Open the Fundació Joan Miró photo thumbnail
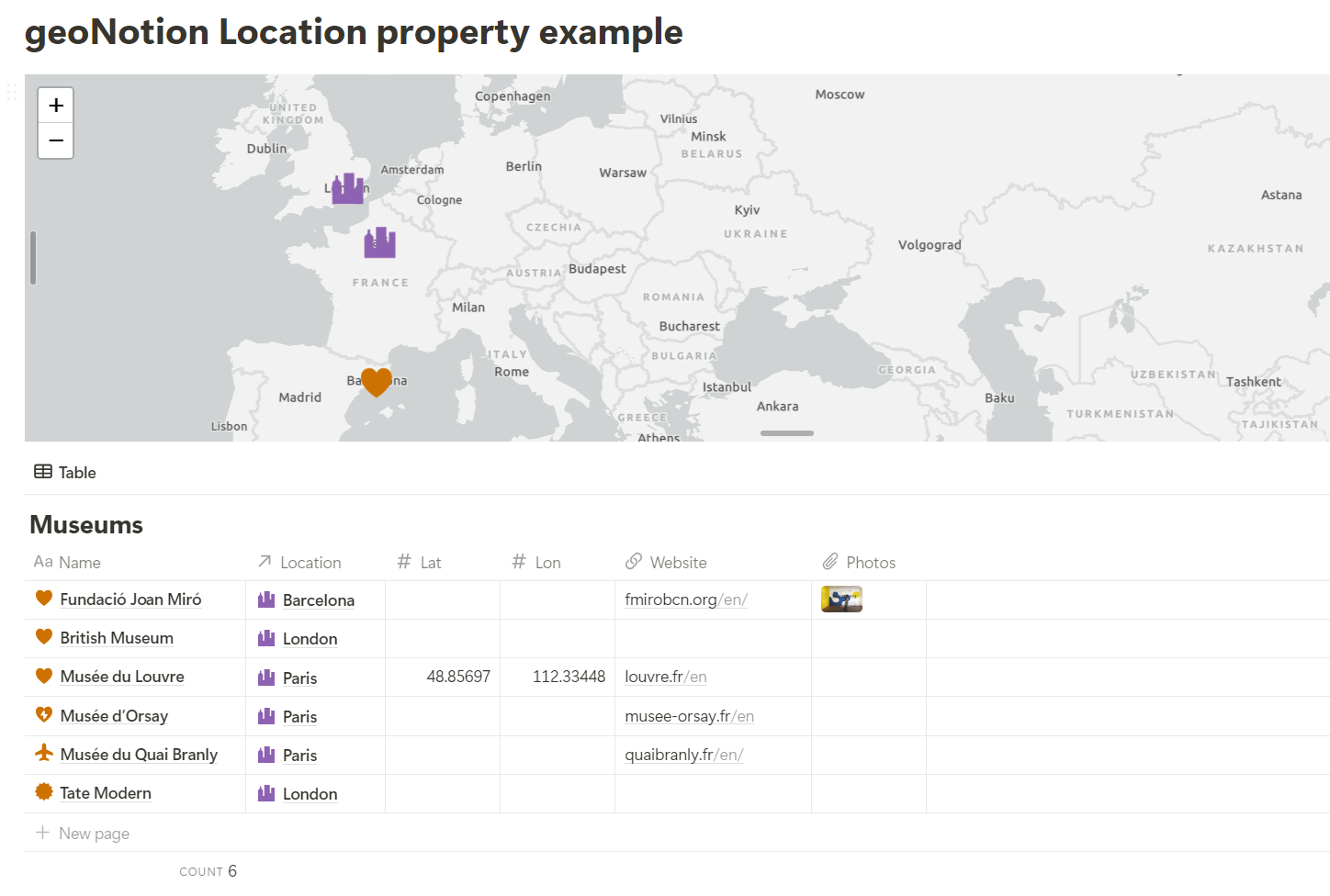The image size is (1330, 896). [x=841, y=599]
